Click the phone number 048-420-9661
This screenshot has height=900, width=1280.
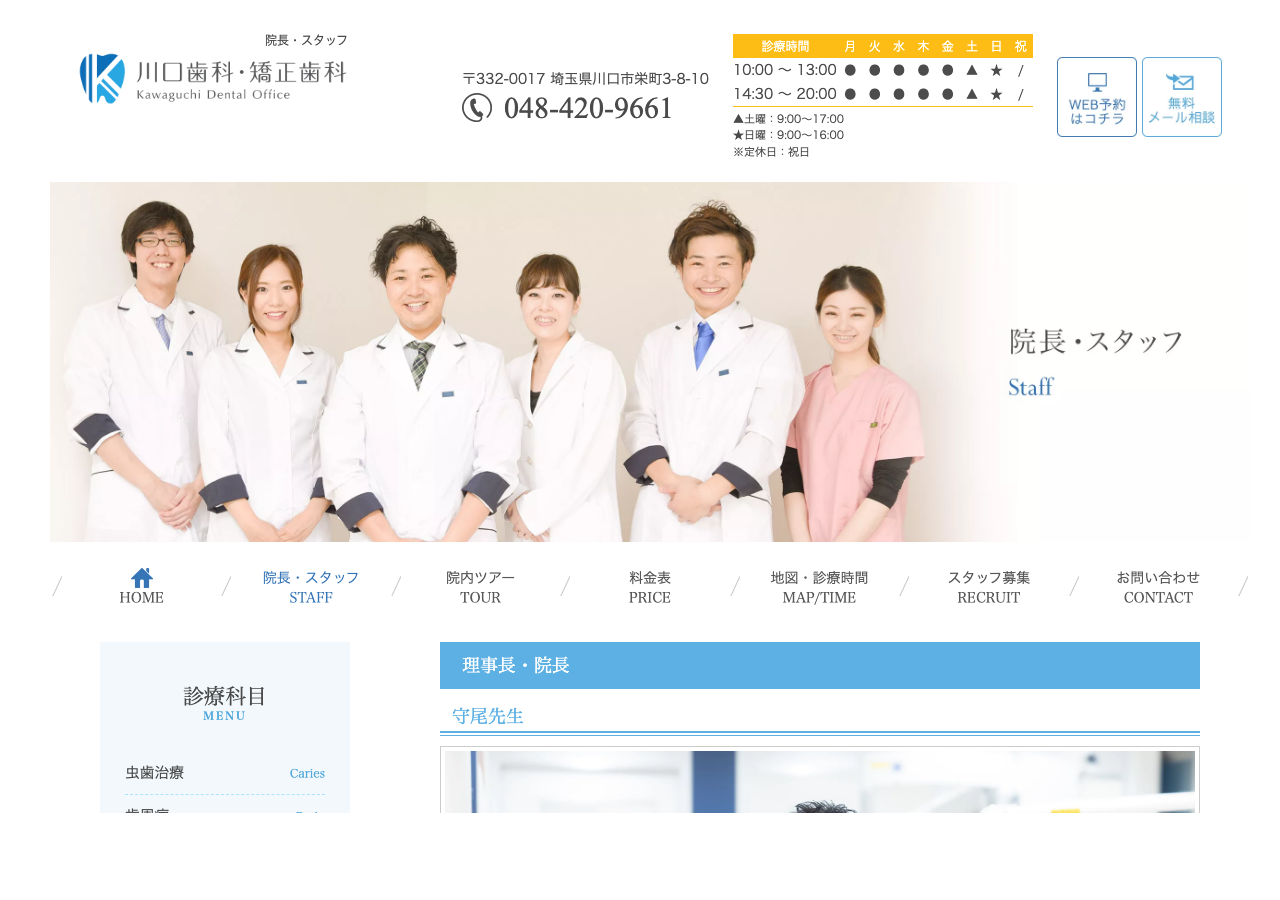[x=588, y=108]
